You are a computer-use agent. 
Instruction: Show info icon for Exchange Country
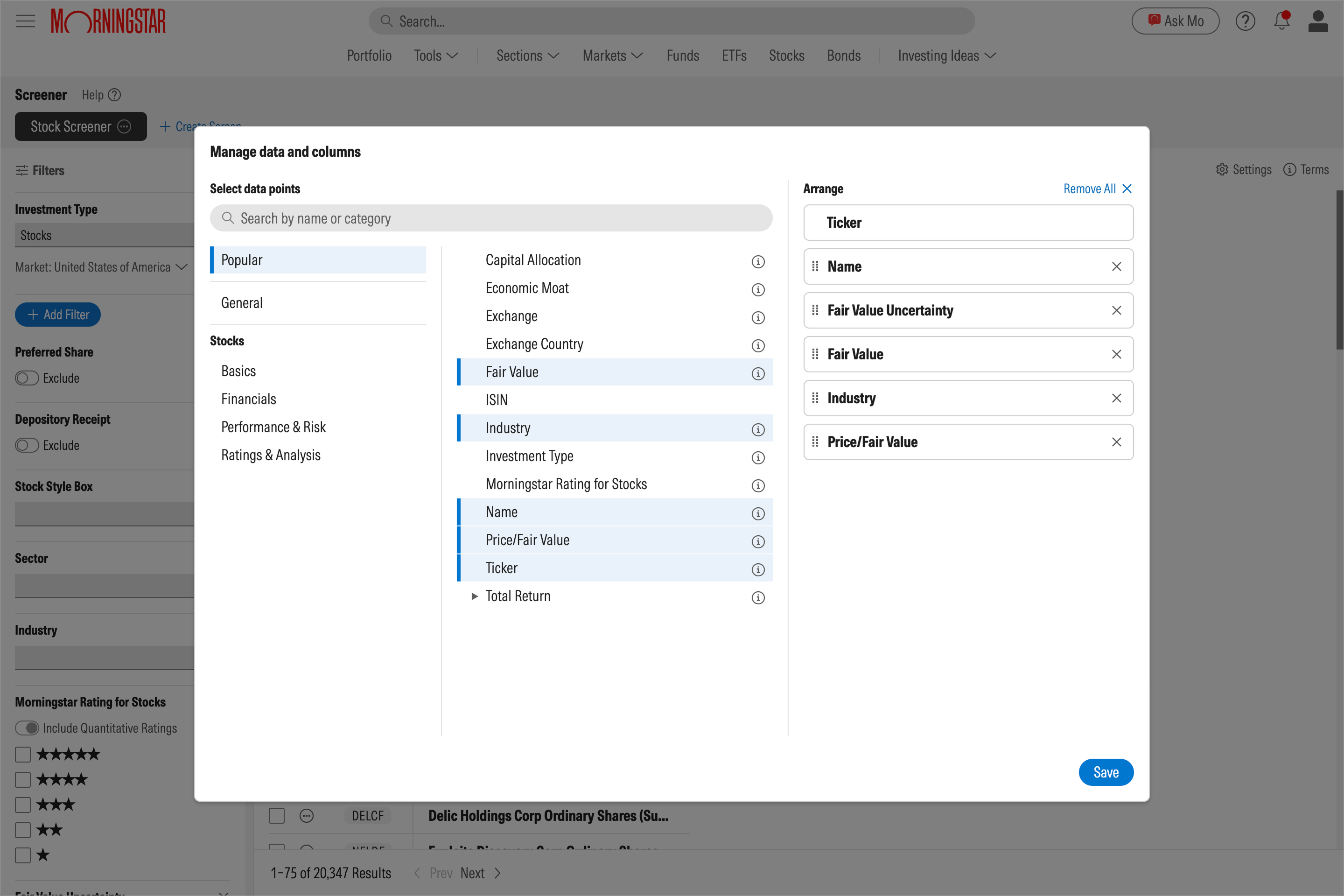click(x=758, y=346)
